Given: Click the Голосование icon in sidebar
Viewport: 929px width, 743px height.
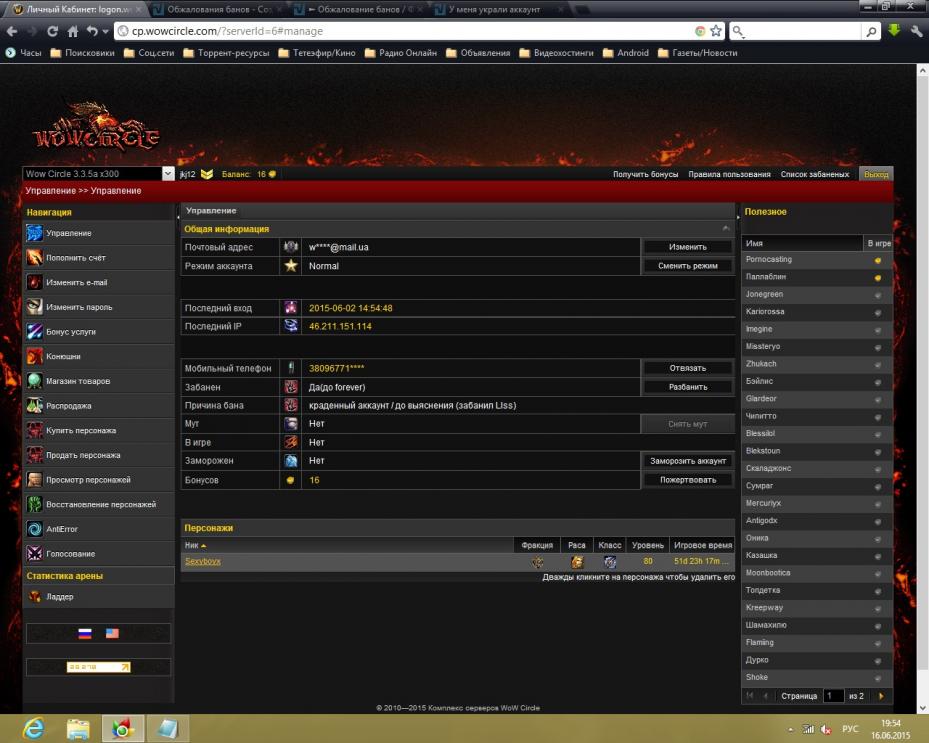Looking at the screenshot, I should coord(35,554).
